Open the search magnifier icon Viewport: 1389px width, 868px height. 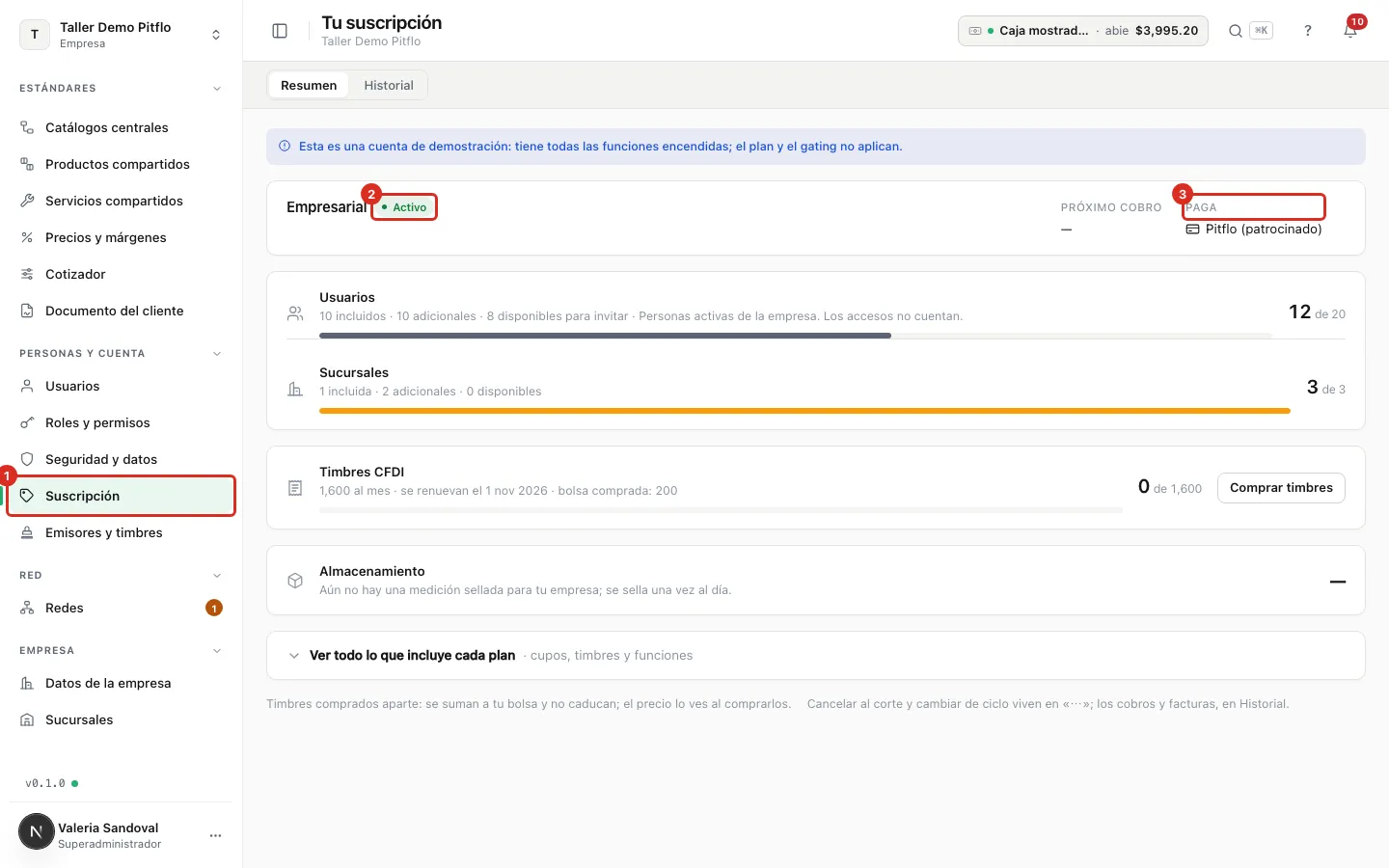(1235, 31)
